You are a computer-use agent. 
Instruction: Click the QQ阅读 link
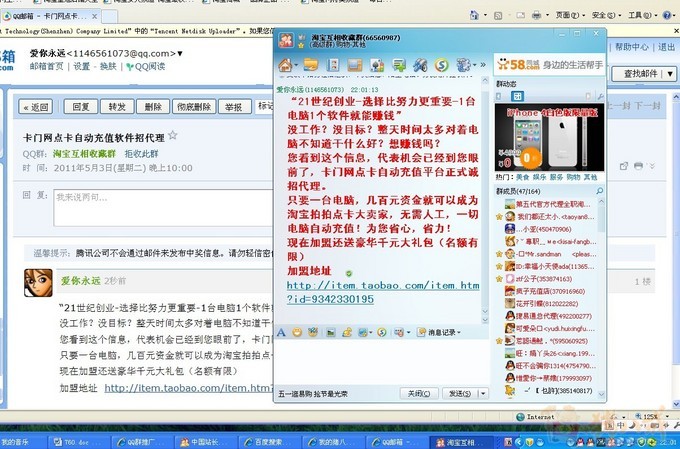click(146, 66)
